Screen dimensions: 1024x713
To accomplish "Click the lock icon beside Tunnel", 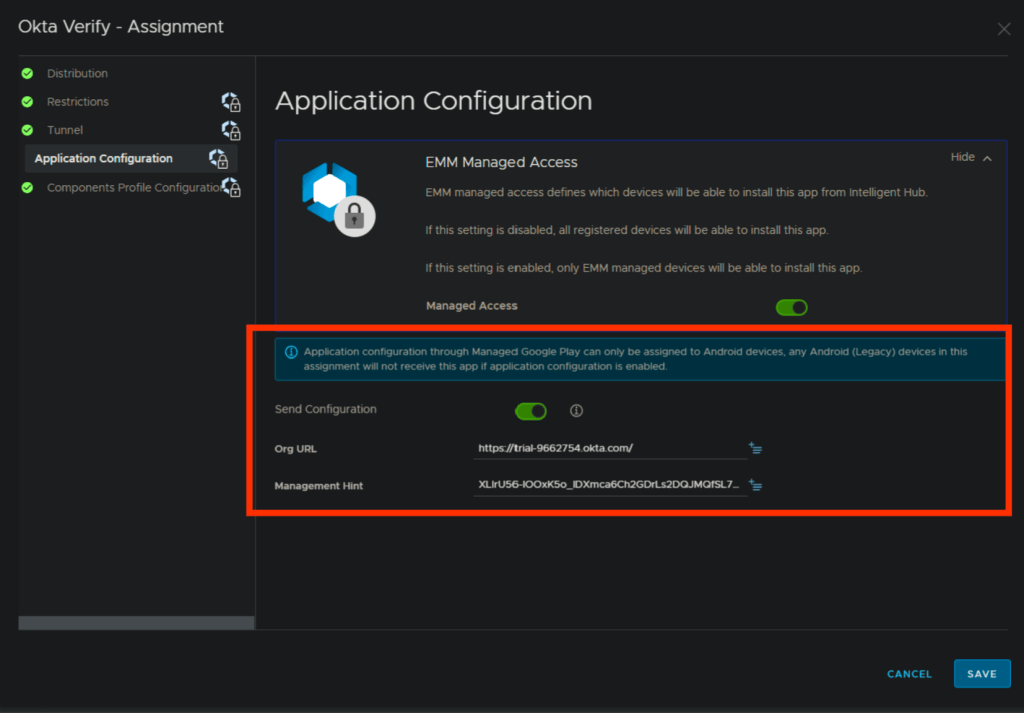I will (231, 131).
